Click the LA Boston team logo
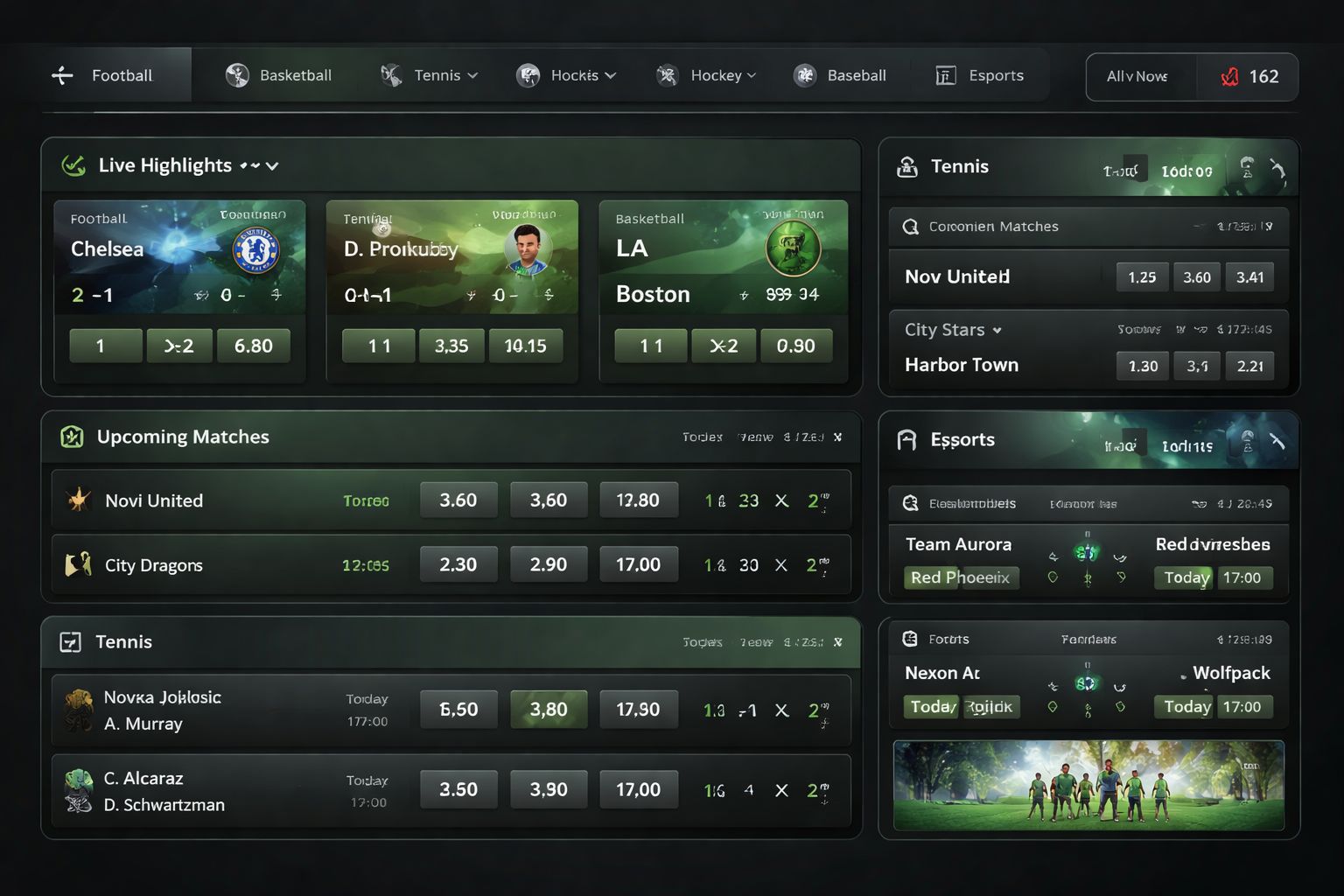The image size is (1344, 896). [x=793, y=248]
